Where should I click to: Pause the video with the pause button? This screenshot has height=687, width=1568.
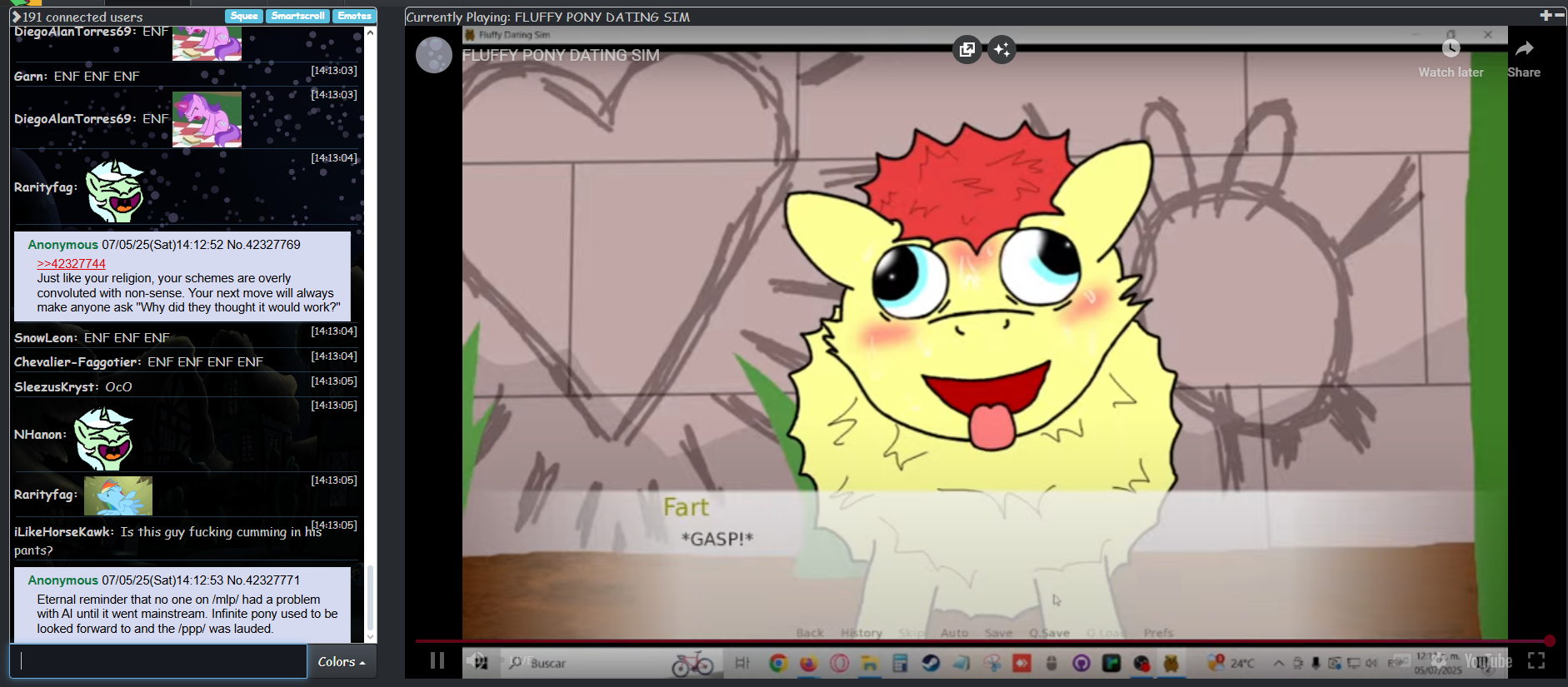pyautogui.click(x=437, y=660)
